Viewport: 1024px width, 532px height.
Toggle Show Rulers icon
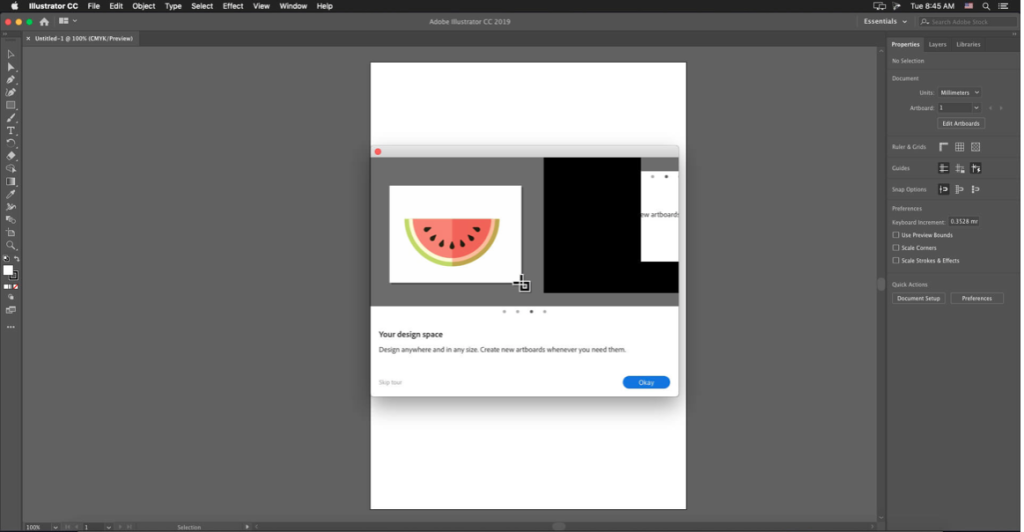point(943,147)
